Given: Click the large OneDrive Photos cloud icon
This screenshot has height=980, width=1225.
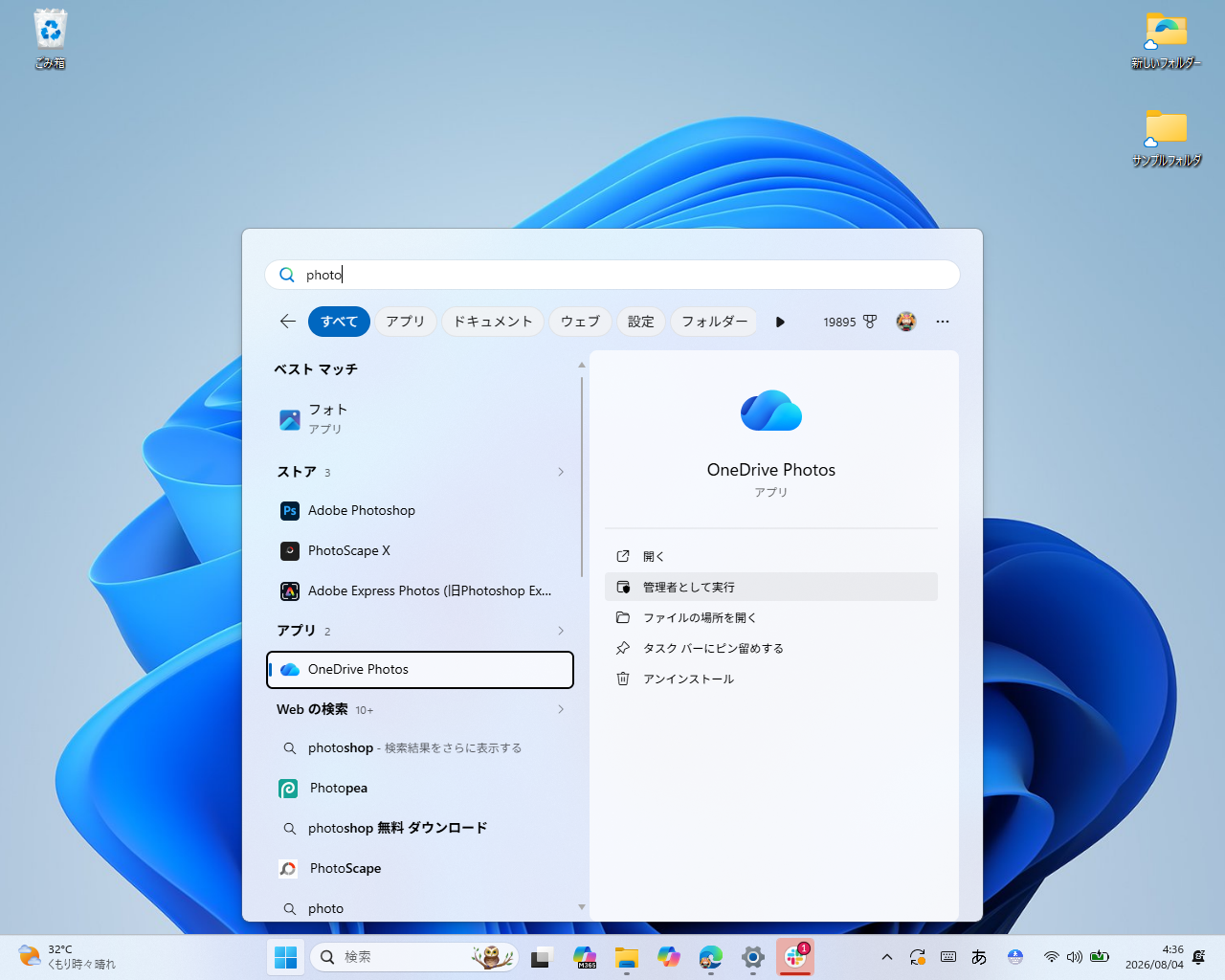Looking at the screenshot, I should pos(771,412).
